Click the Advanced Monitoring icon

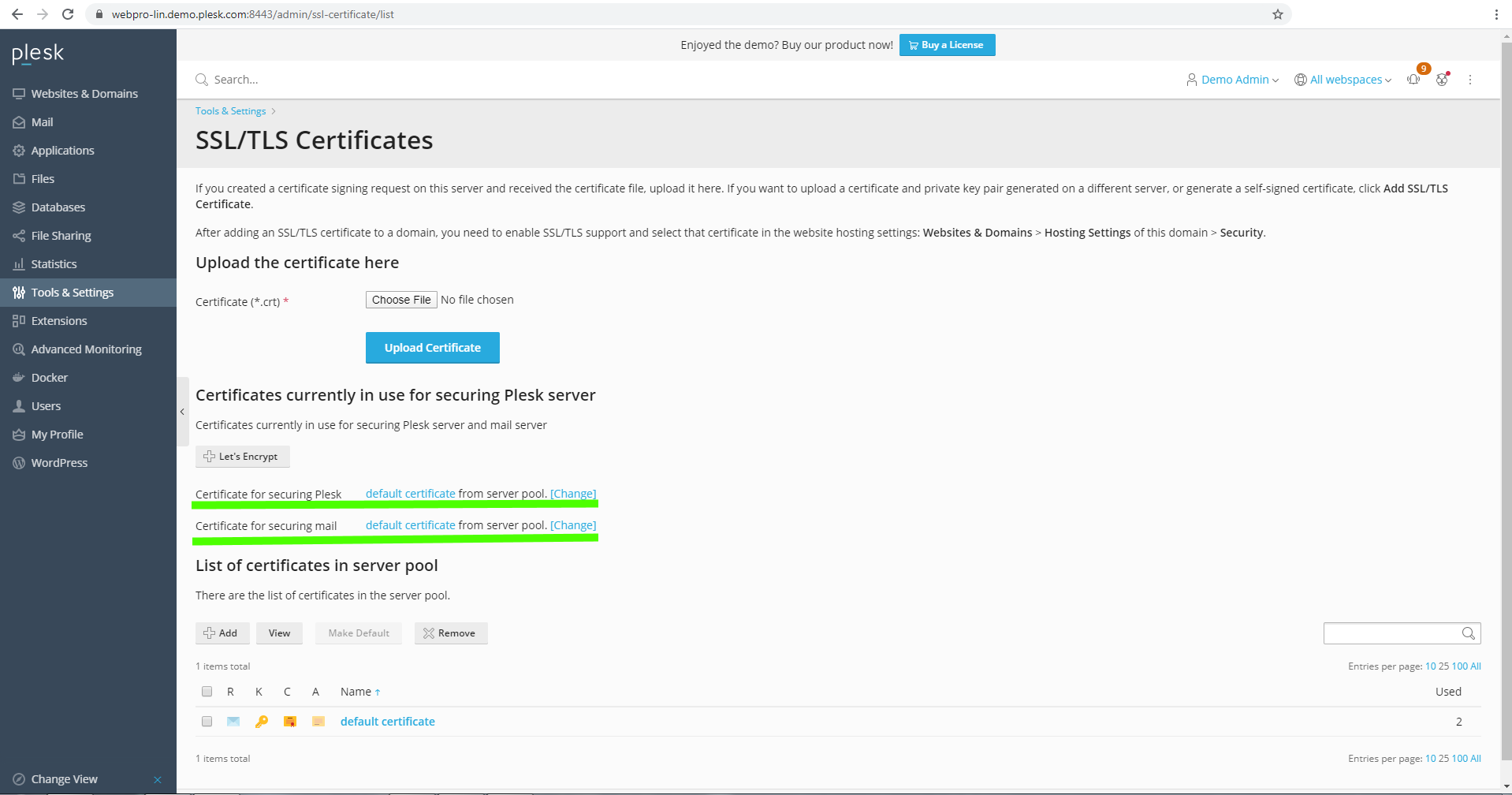19,349
